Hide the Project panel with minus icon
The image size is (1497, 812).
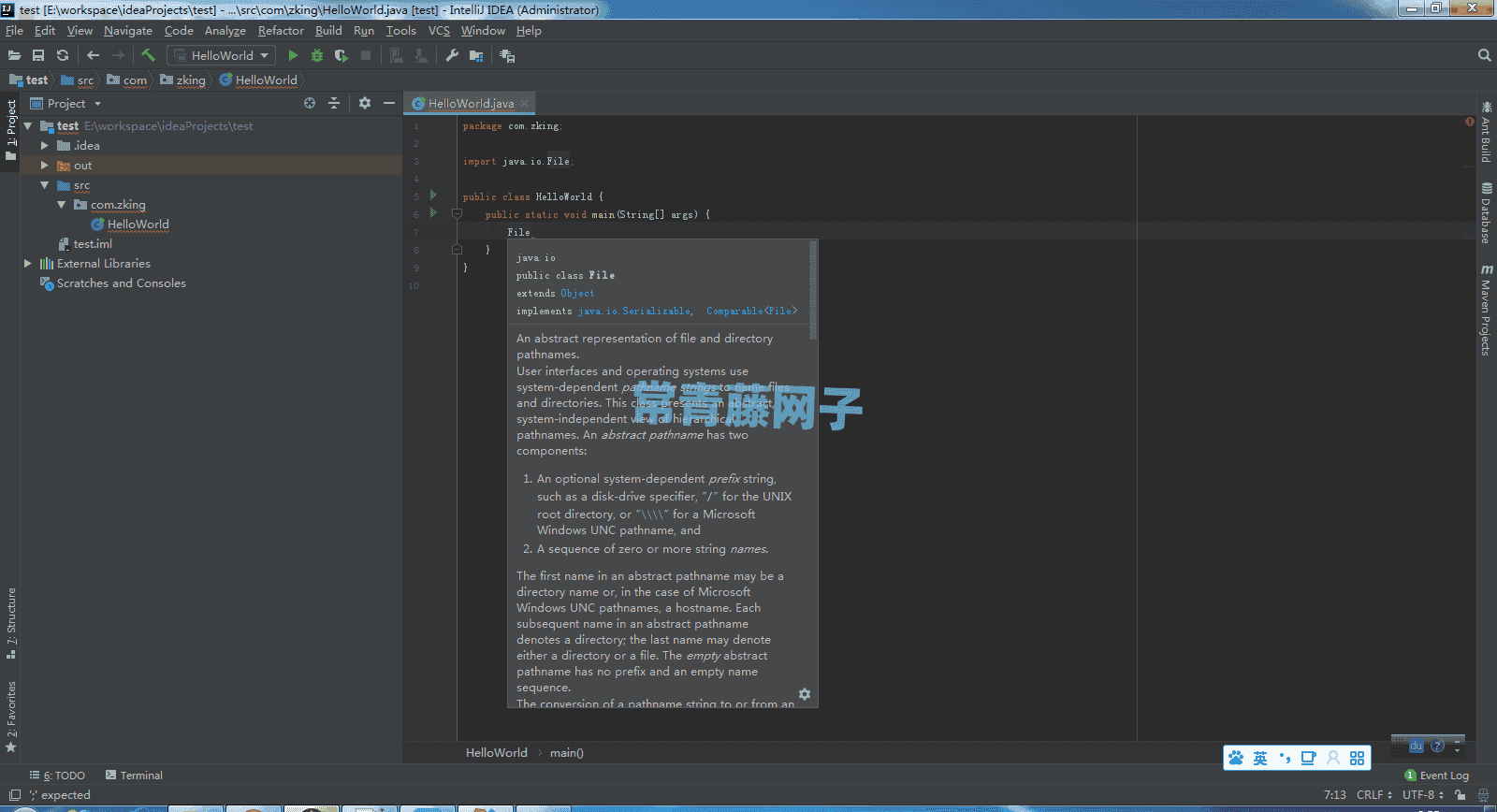point(389,103)
